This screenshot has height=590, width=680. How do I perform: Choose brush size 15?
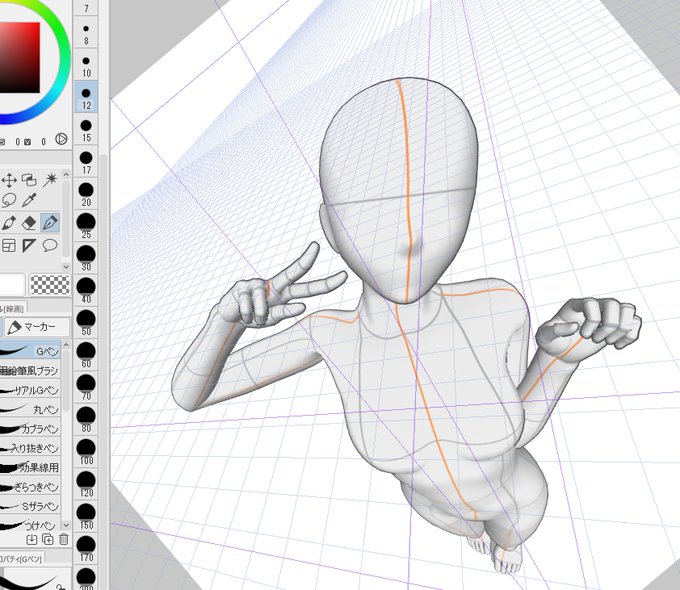(x=86, y=130)
